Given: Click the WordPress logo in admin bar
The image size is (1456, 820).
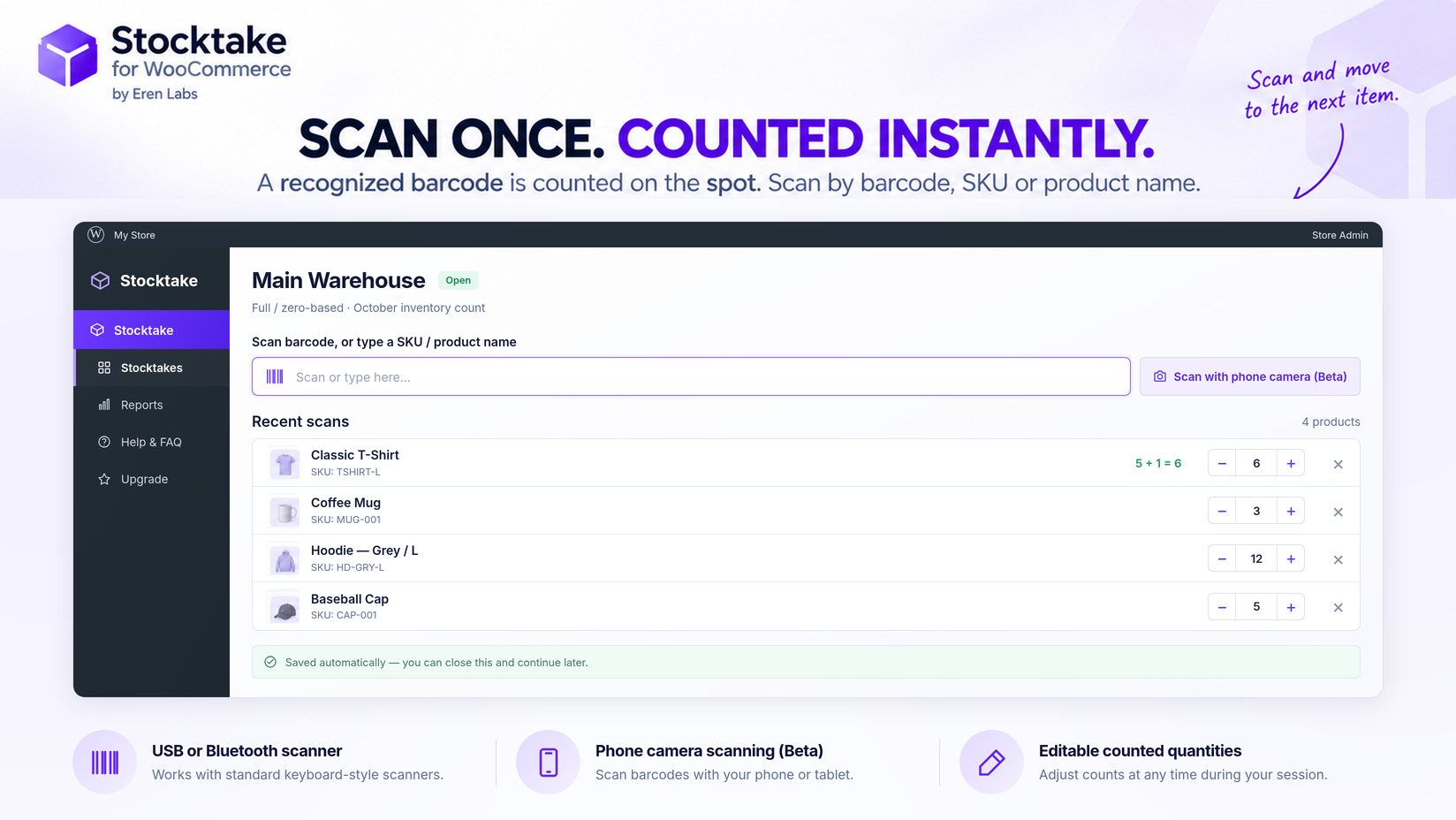Looking at the screenshot, I should tap(96, 234).
